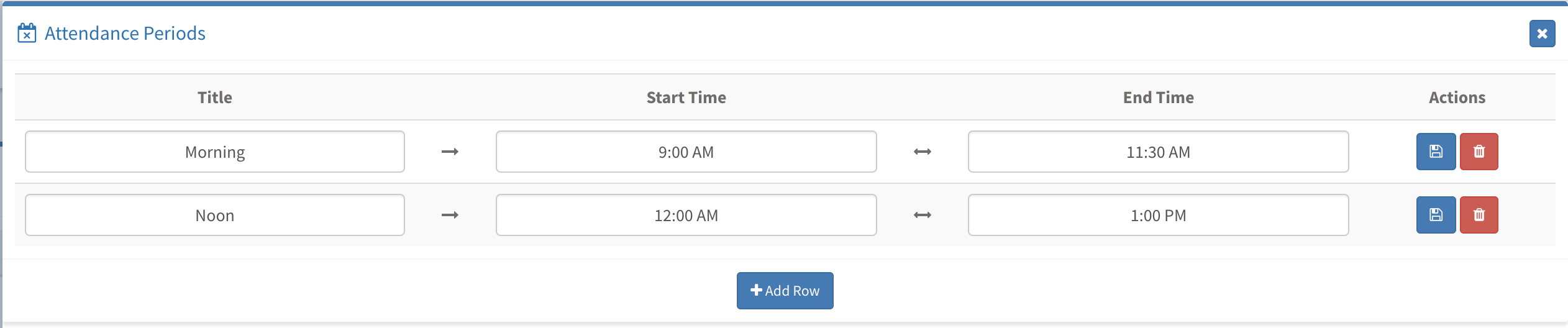The height and width of the screenshot is (328, 1568).
Task: Edit the Noon title field
Action: (x=215, y=215)
